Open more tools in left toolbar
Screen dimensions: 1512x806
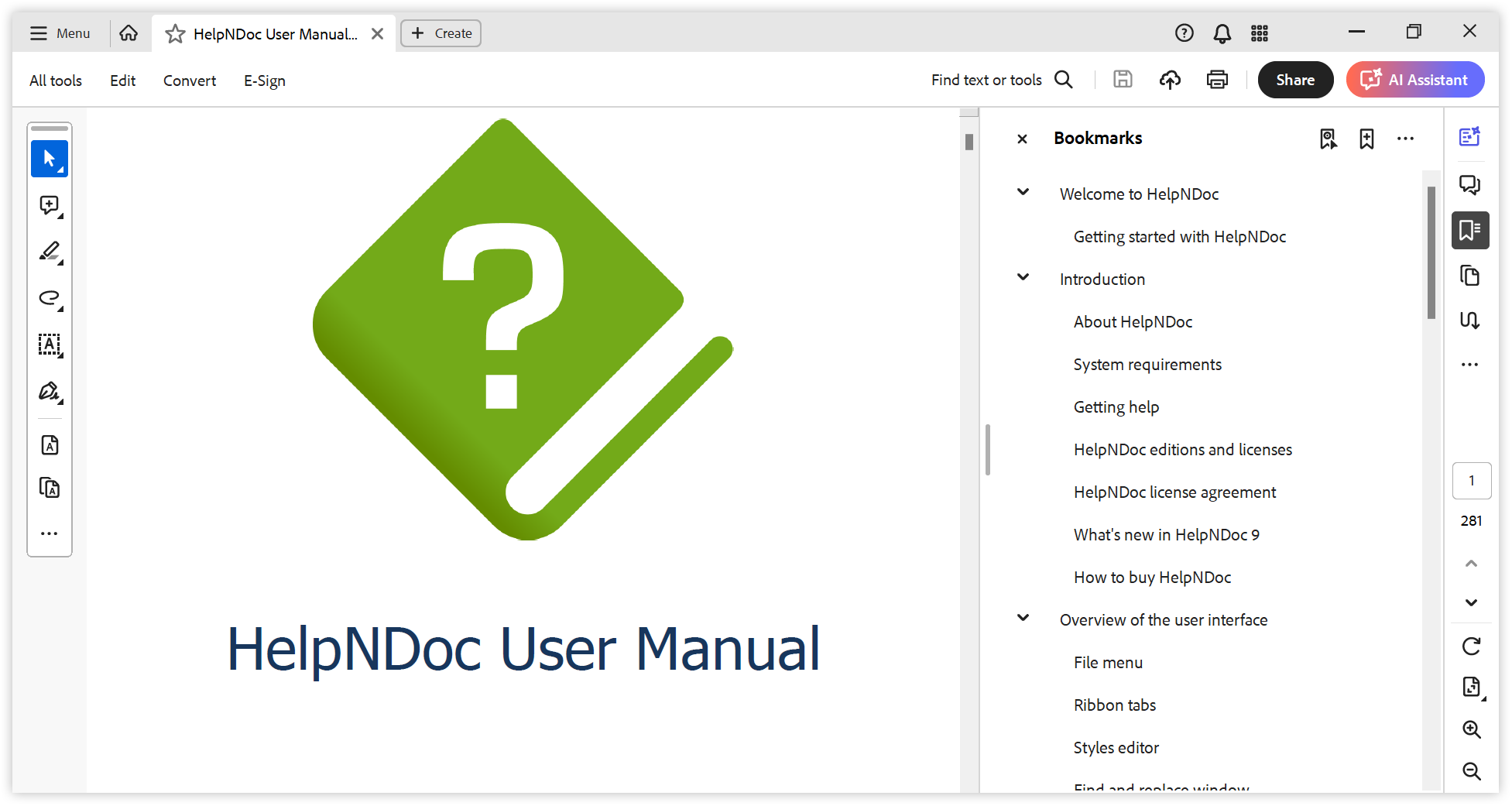[50, 533]
